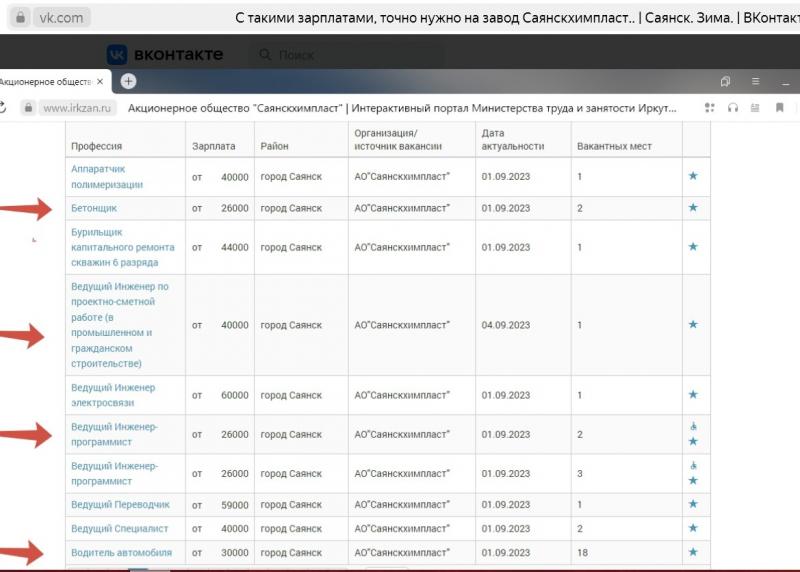Open the Бетонщик vacancy link

94,208
